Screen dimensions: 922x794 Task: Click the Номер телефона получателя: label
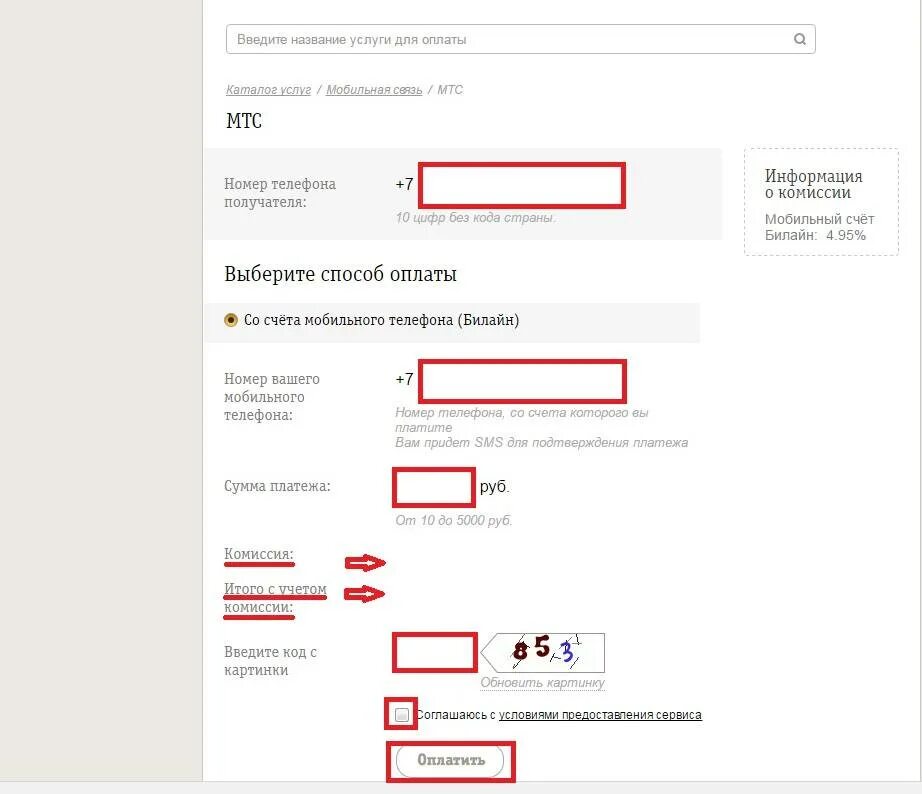point(280,193)
